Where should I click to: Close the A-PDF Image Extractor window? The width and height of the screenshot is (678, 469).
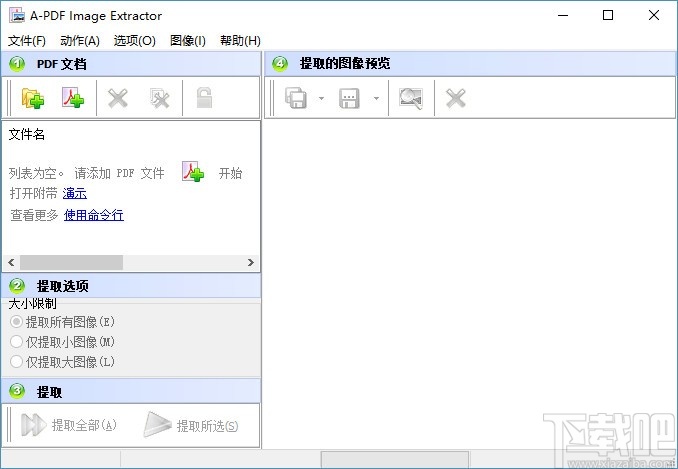[654, 16]
